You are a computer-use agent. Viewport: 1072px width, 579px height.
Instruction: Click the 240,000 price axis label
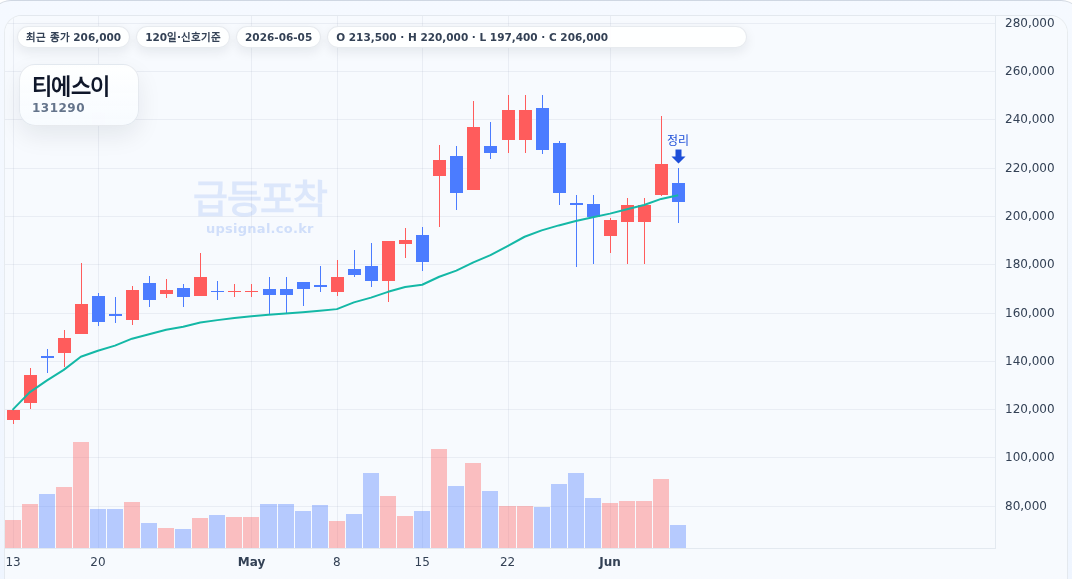click(1030, 119)
